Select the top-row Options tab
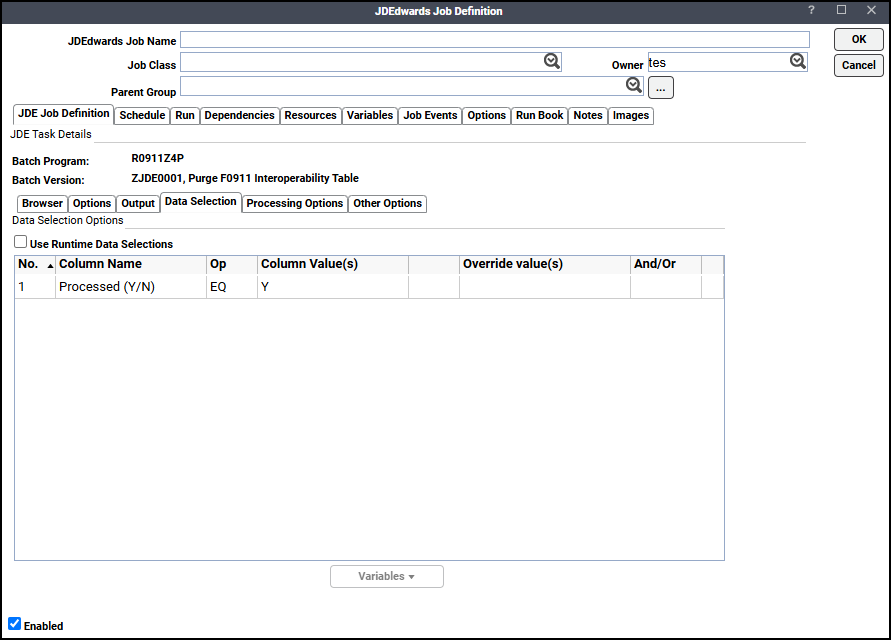 pos(486,115)
